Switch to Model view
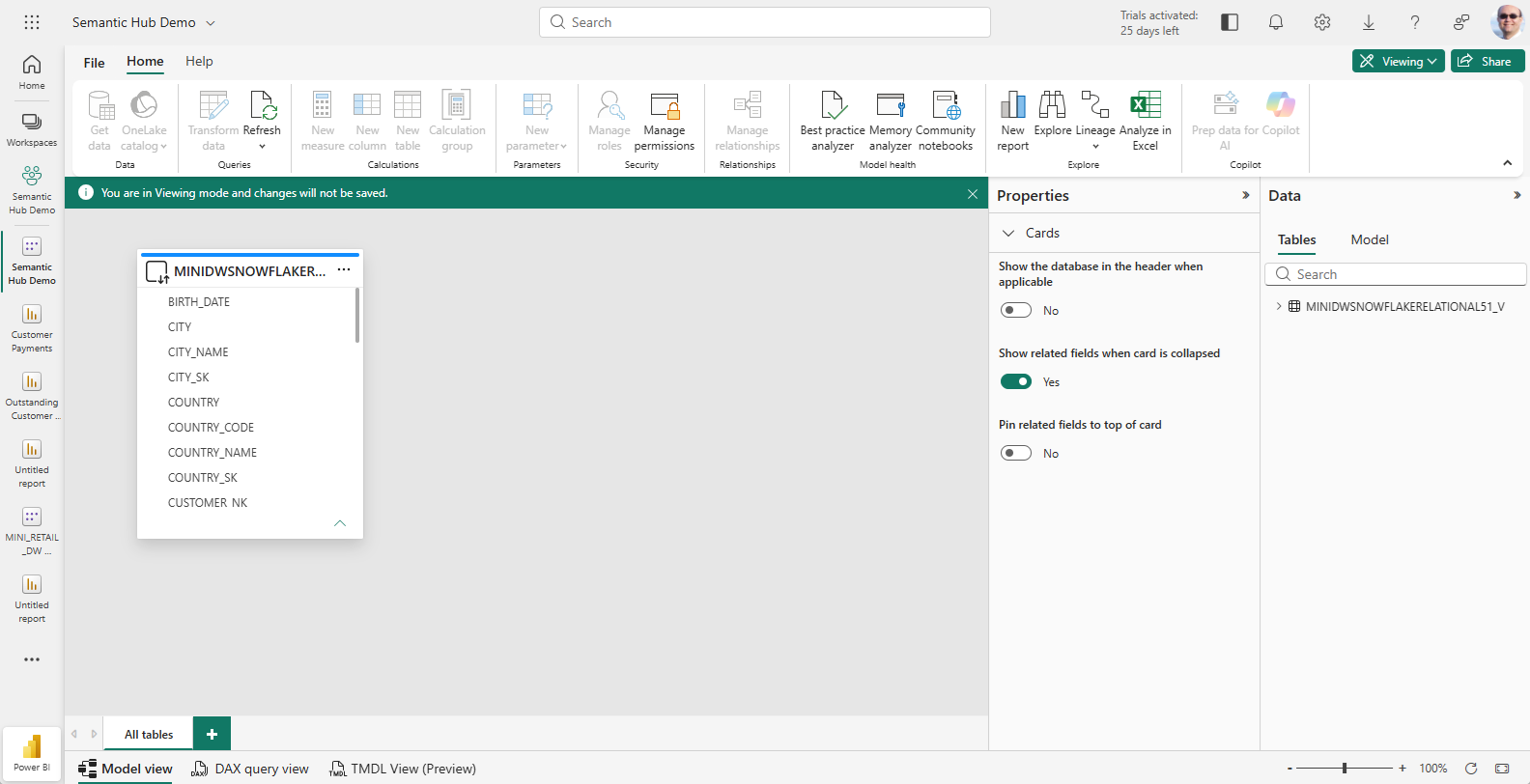This screenshot has height=784, width=1530. 126,769
